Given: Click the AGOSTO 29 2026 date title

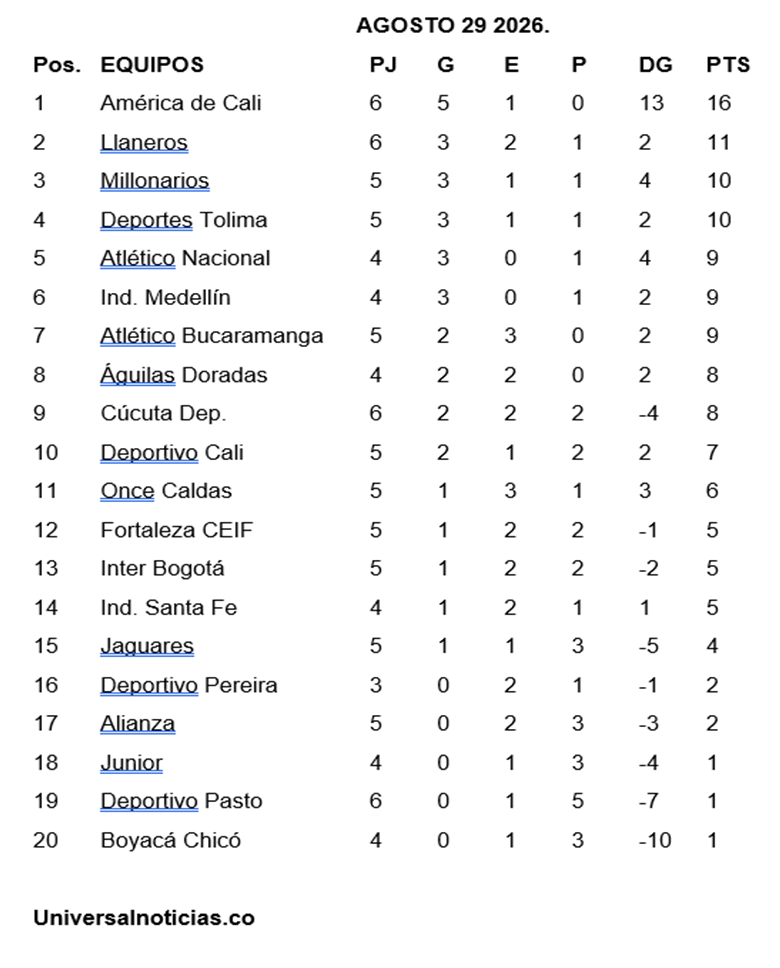Looking at the screenshot, I should click(453, 25).
